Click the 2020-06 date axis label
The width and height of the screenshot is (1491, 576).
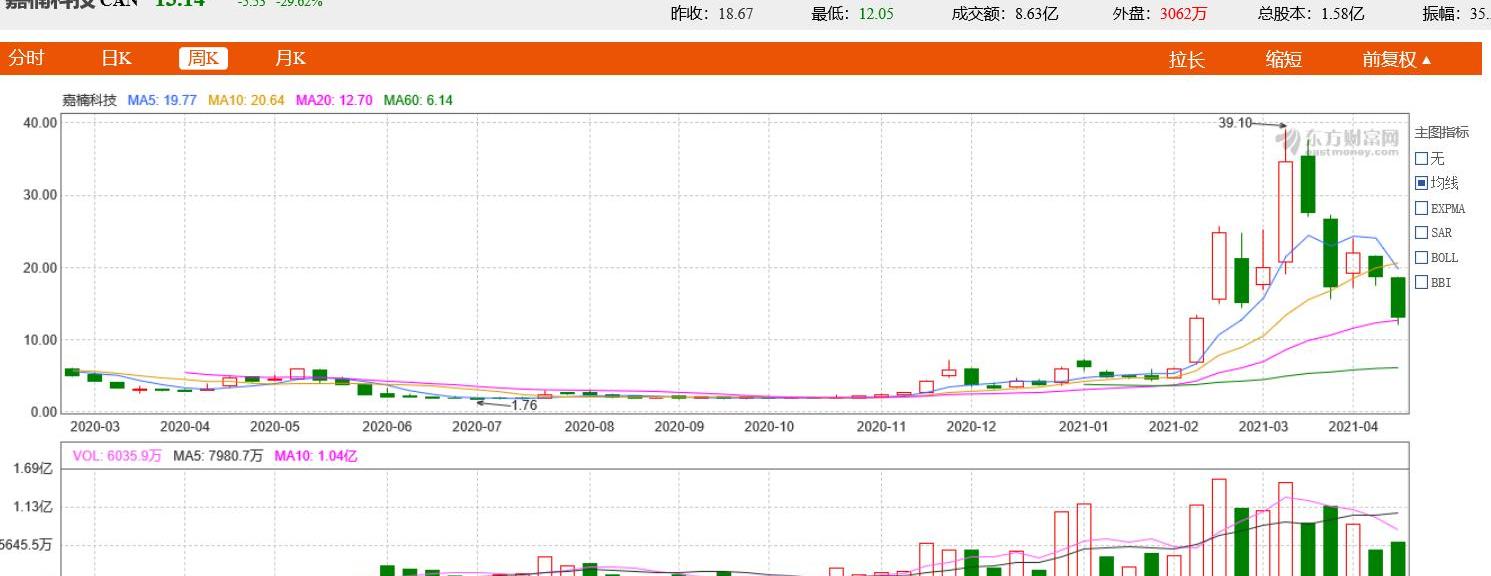click(387, 426)
